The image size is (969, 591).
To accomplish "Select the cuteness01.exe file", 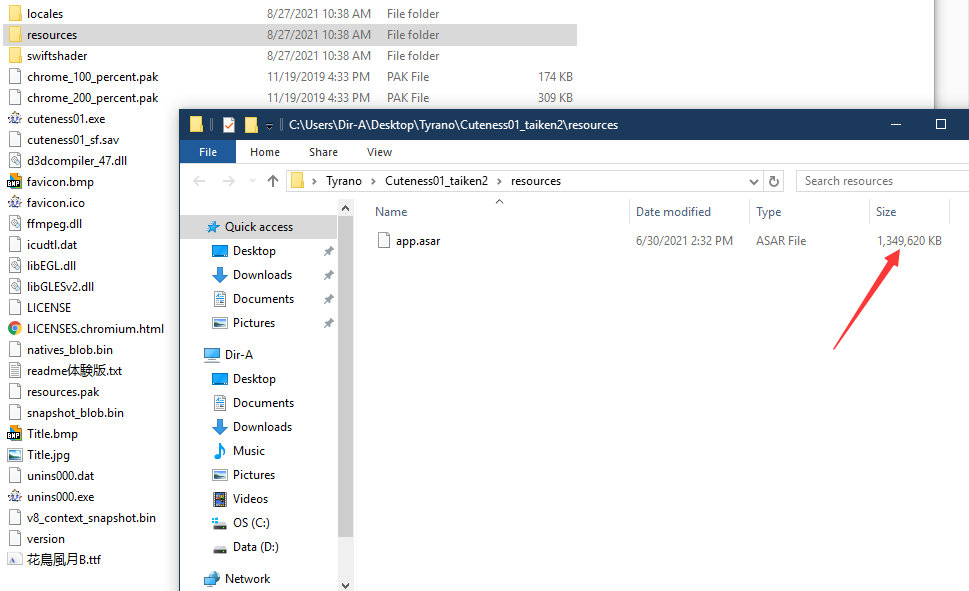I will 66,119.
